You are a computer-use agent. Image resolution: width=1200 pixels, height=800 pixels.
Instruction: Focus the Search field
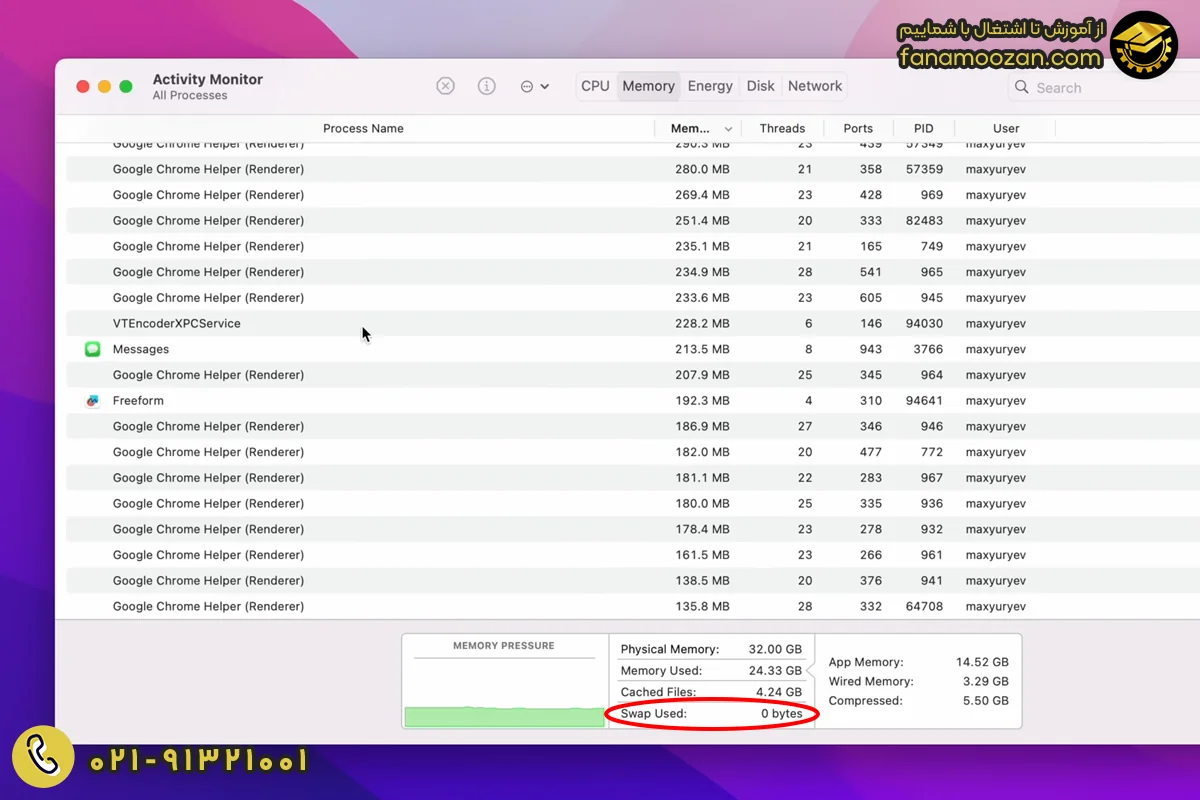[1104, 87]
